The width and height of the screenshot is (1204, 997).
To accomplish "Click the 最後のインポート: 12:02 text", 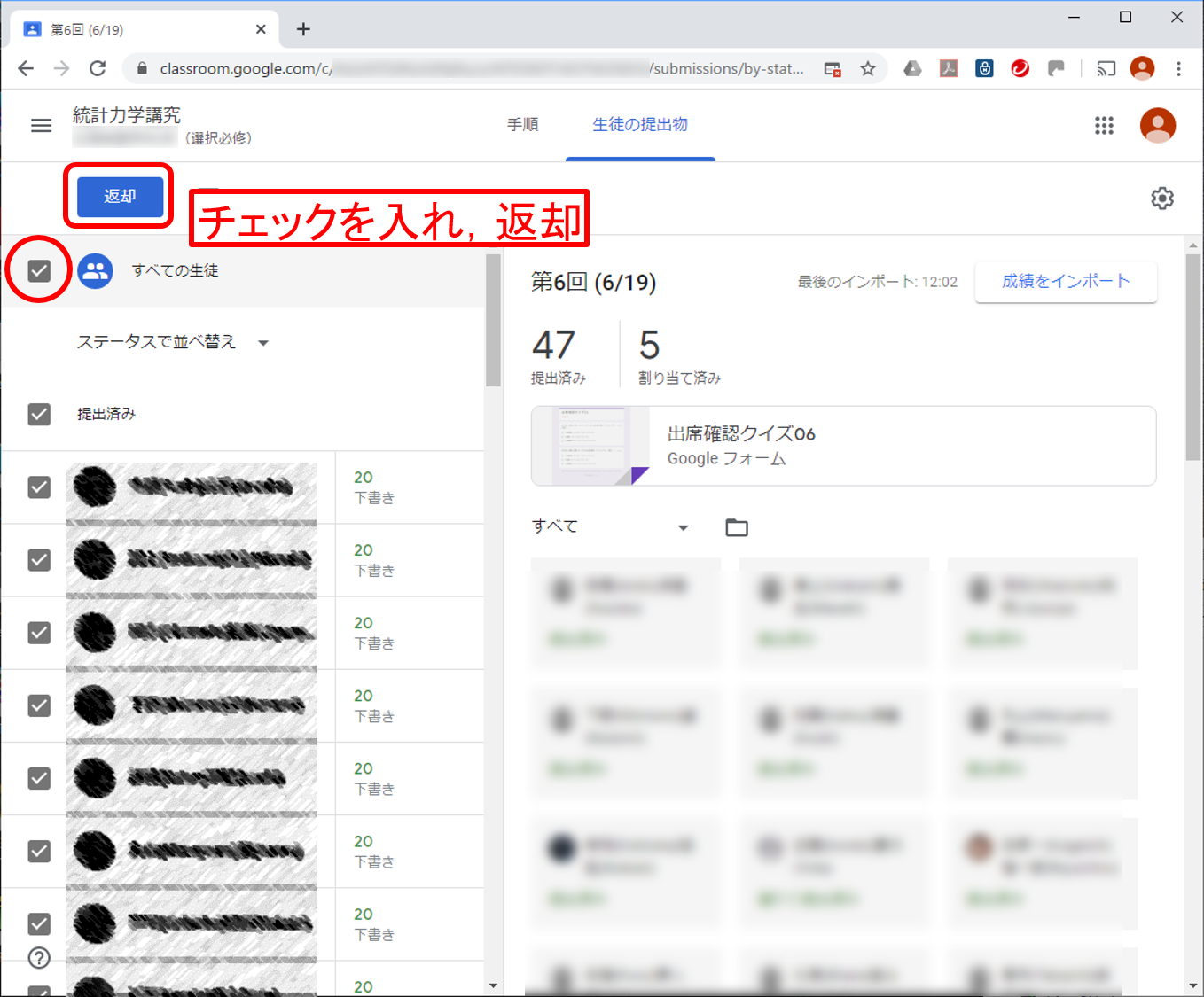I will 877,282.
